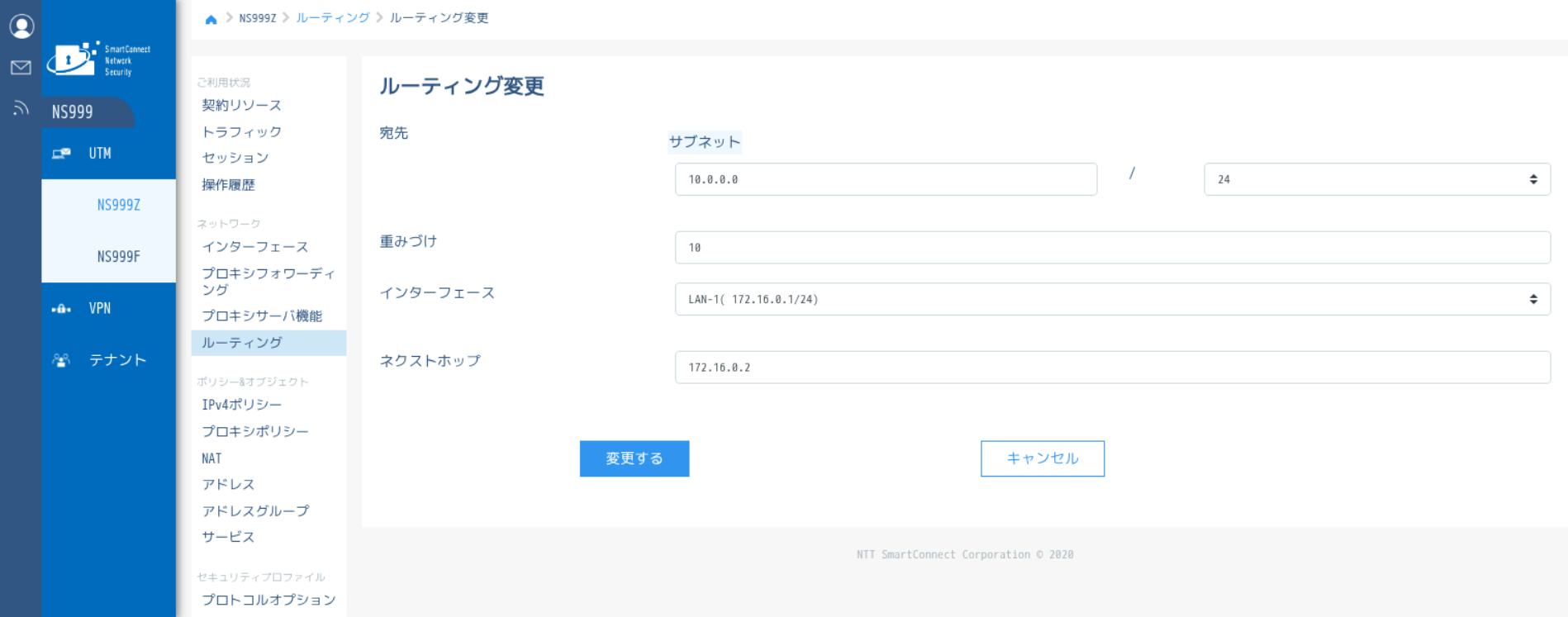Click the RSS feed icon
1568x617 pixels.
click(x=21, y=107)
